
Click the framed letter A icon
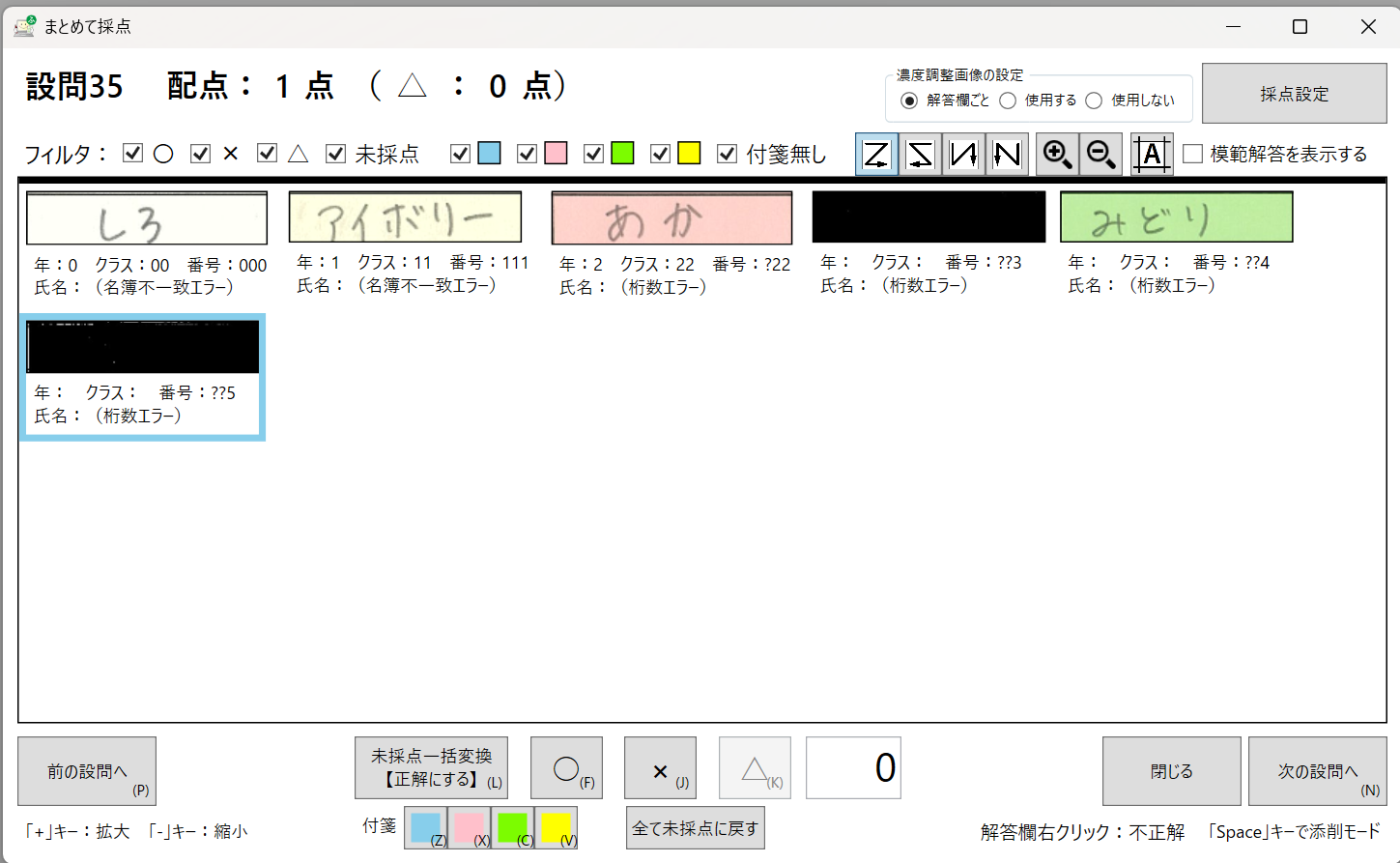(x=1152, y=155)
